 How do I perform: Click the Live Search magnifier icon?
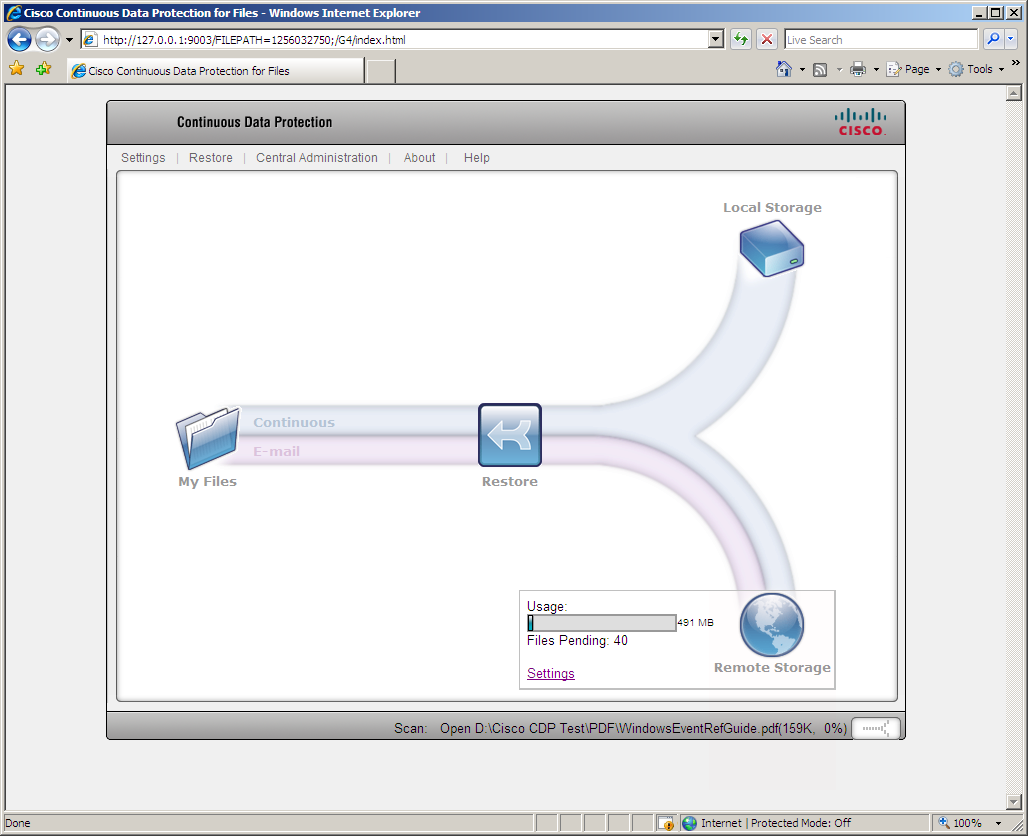pos(993,39)
